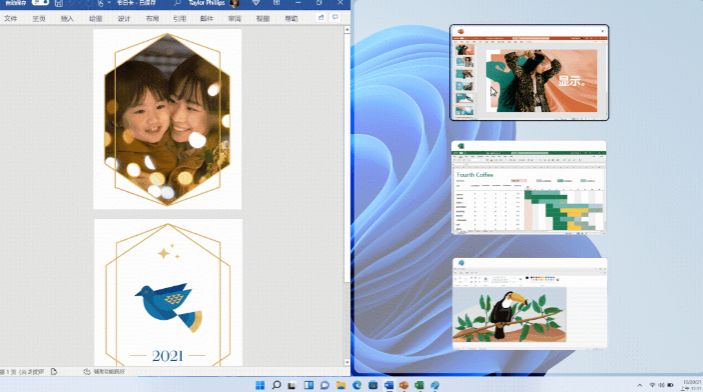Close the PowerPoint snap thumbnail
Screen dimensions: 703x392
pos(603,31)
